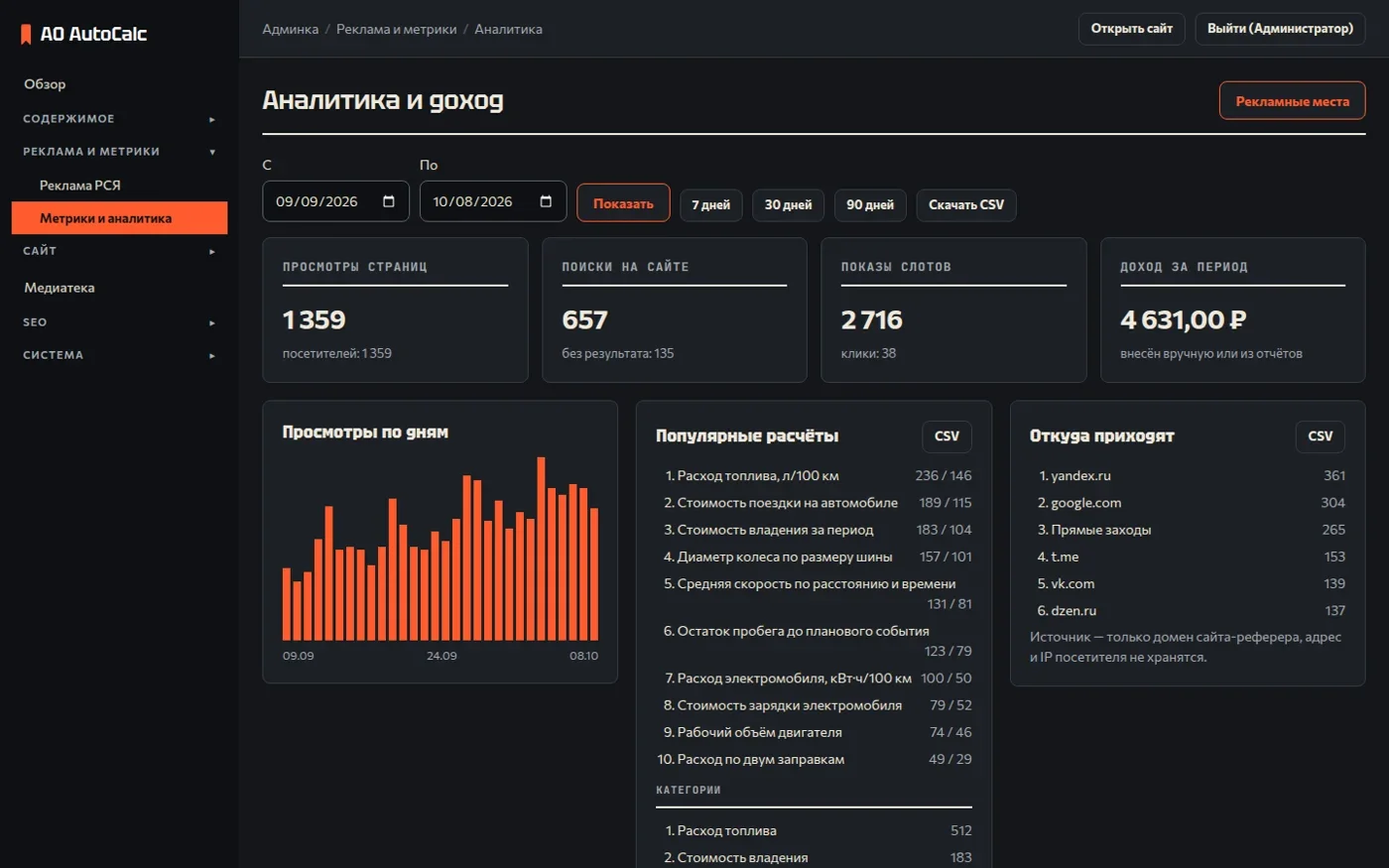
Task: Click the tallest bar in Просмотры chart
Action: click(541, 549)
